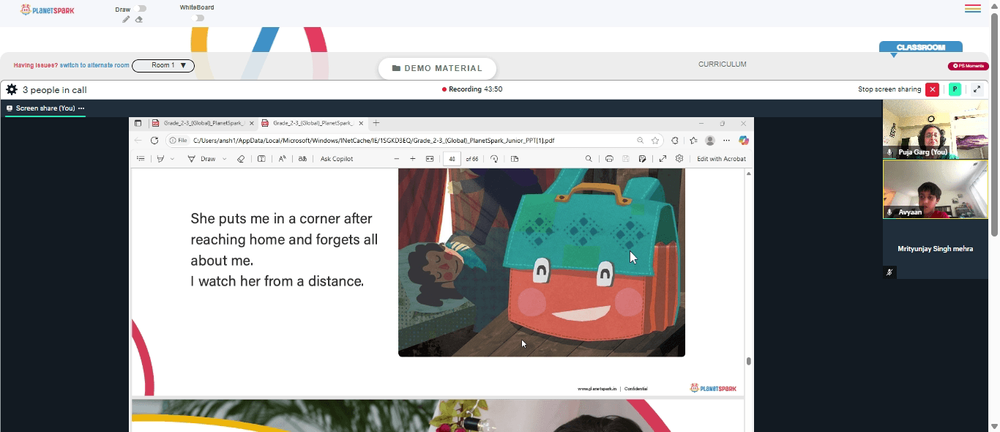Open the DEMO MATERIAL tab

437,68
